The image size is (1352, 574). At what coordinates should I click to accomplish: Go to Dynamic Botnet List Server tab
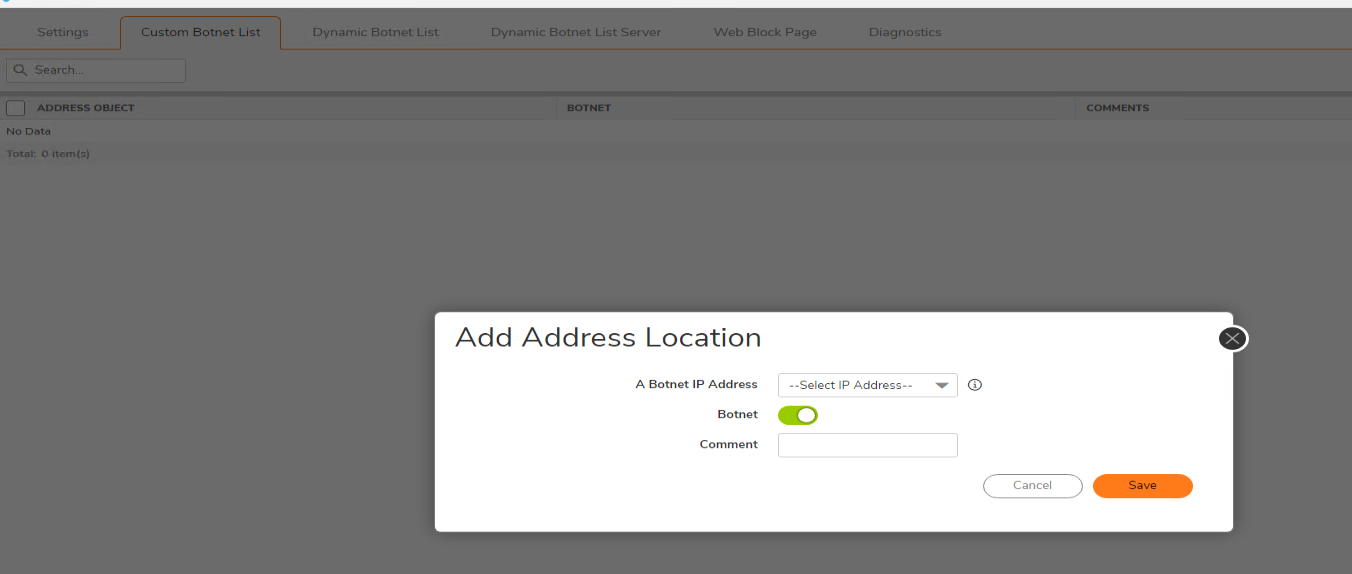pyautogui.click(x=576, y=32)
